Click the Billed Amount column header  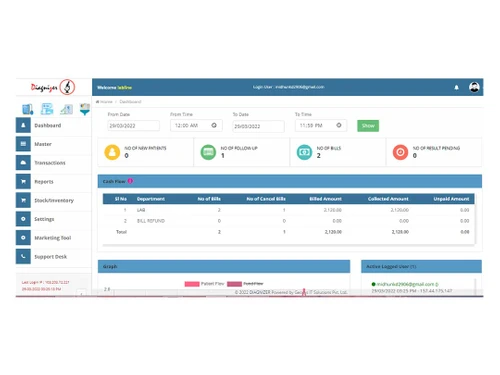(325, 199)
